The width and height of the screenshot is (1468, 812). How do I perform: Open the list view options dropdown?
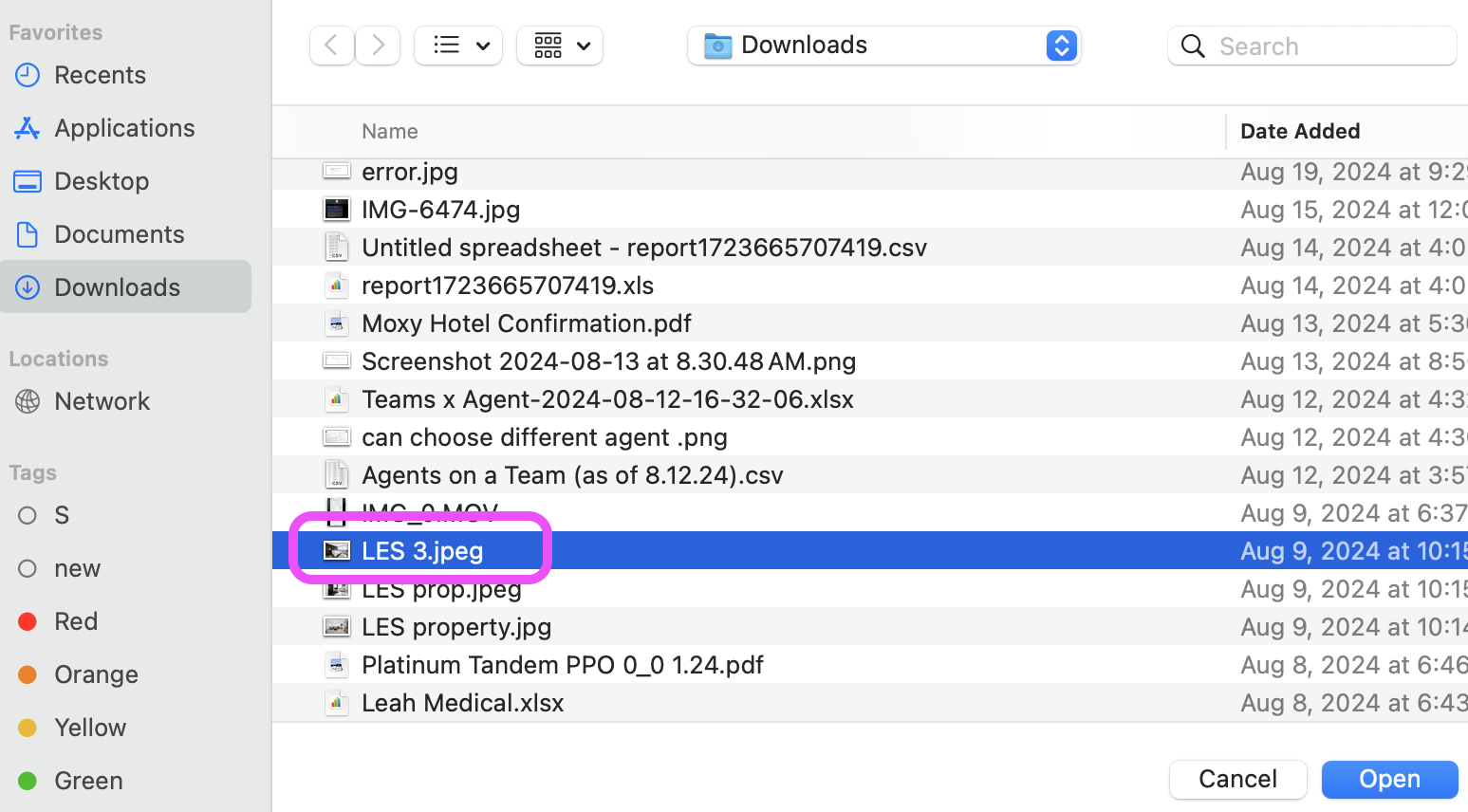(x=458, y=46)
